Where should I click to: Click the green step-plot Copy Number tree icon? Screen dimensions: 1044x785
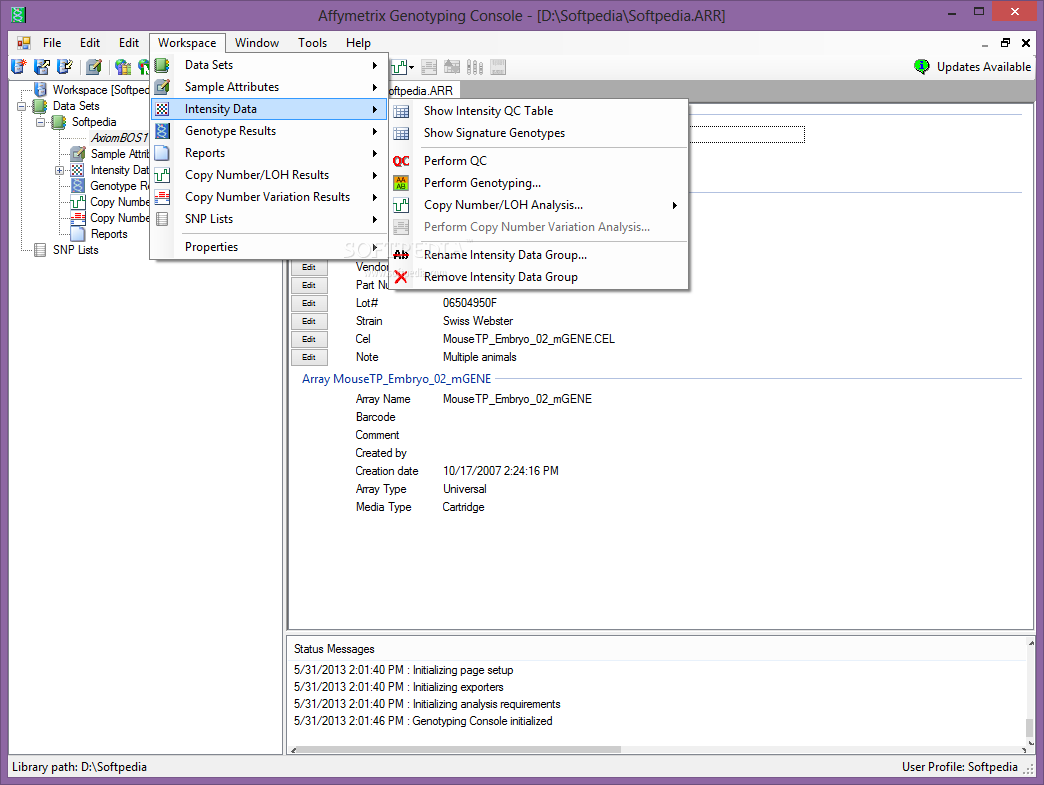click(78, 202)
